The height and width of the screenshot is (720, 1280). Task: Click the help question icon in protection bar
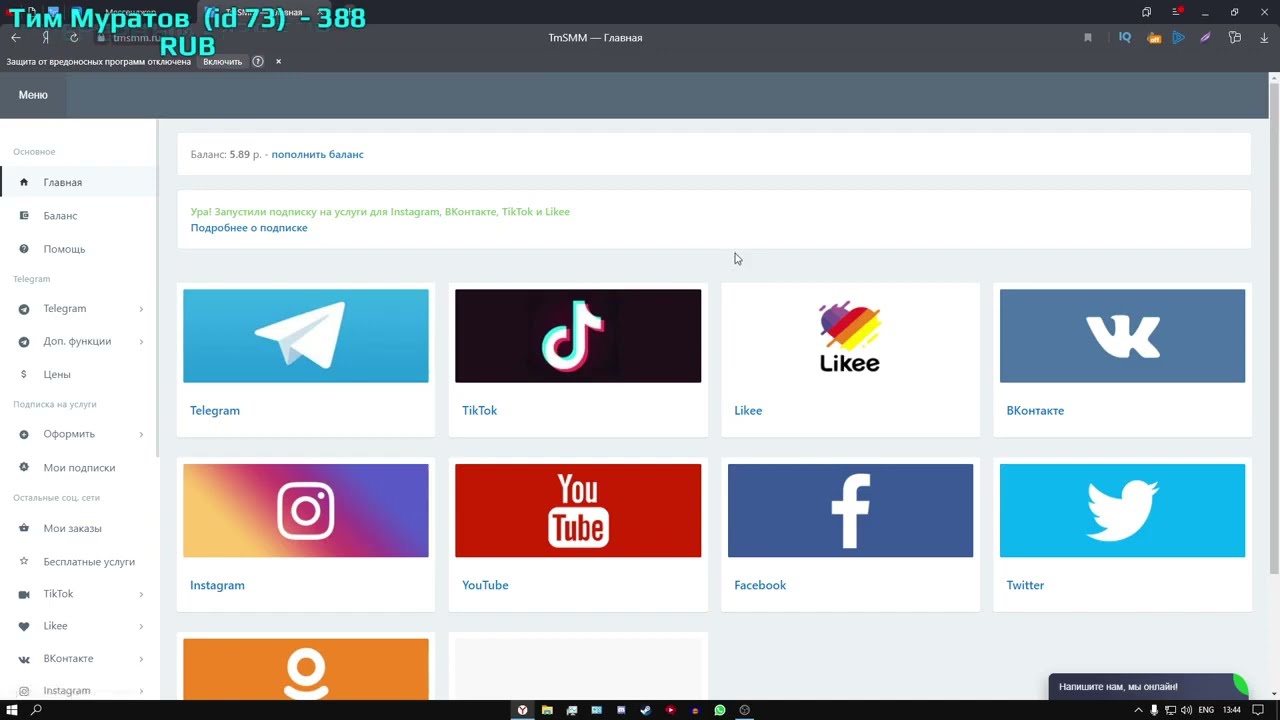point(258,62)
